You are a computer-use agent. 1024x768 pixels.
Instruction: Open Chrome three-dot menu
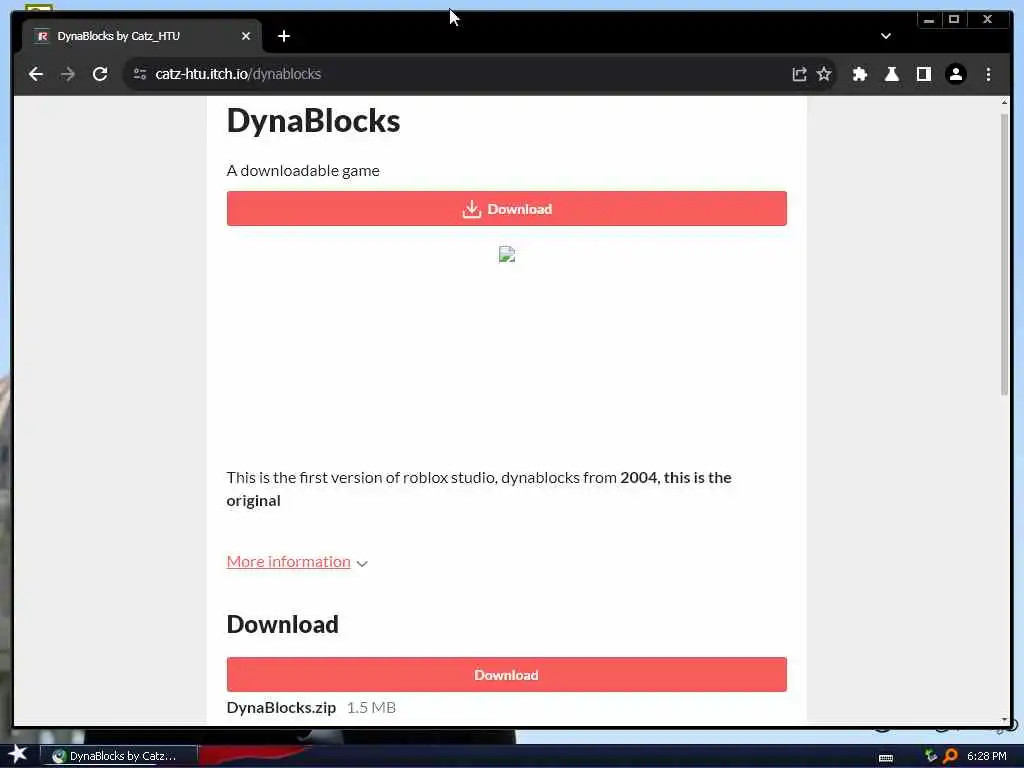pos(988,74)
